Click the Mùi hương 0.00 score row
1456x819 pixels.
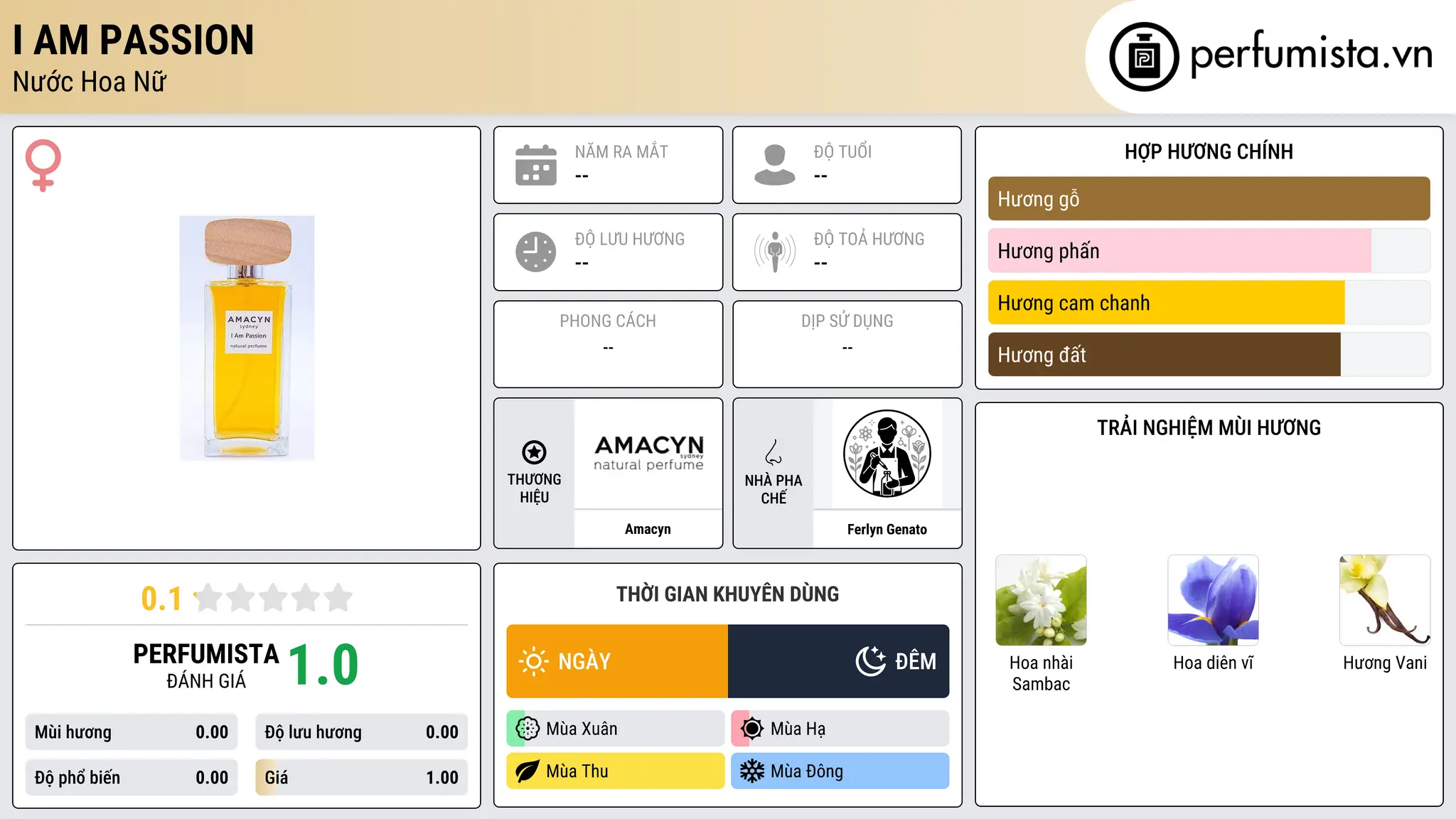click(x=132, y=732)
